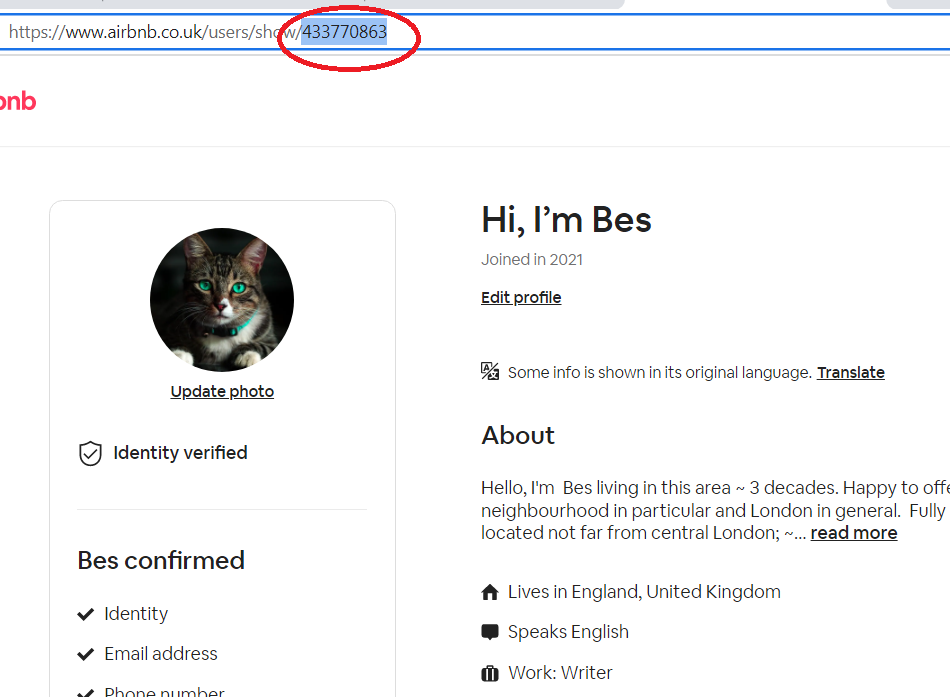Click the house icon beside Lives in England
This screenshot has height=697, width=950.
(489, 591)
